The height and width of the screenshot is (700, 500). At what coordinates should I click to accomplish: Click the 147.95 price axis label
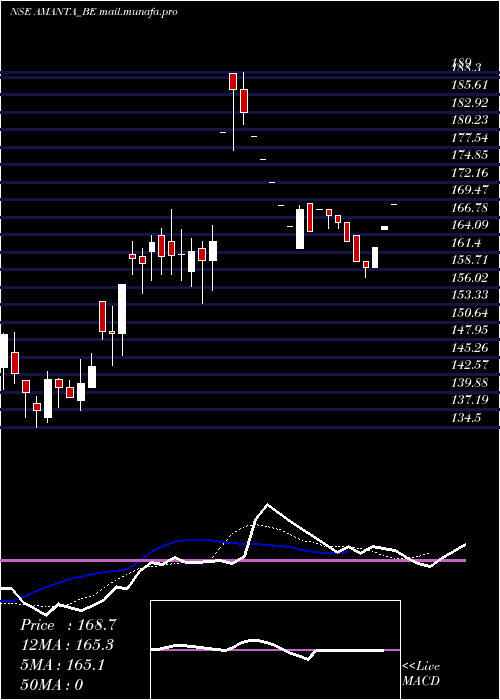pos(470,330)
